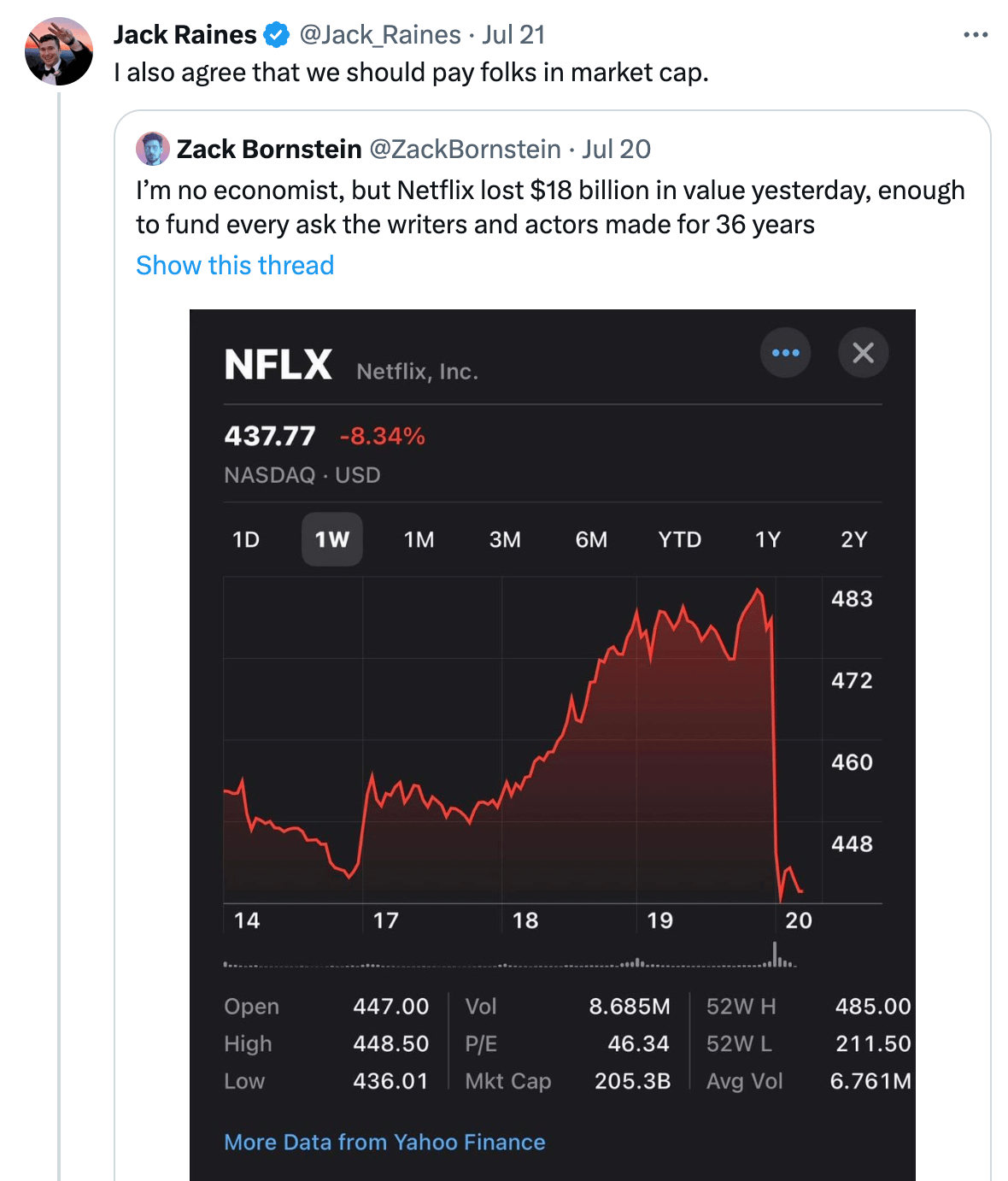Viewport: 1008px width, 1181px height.
Task: Click the Show this thread link
Action: 235,266
